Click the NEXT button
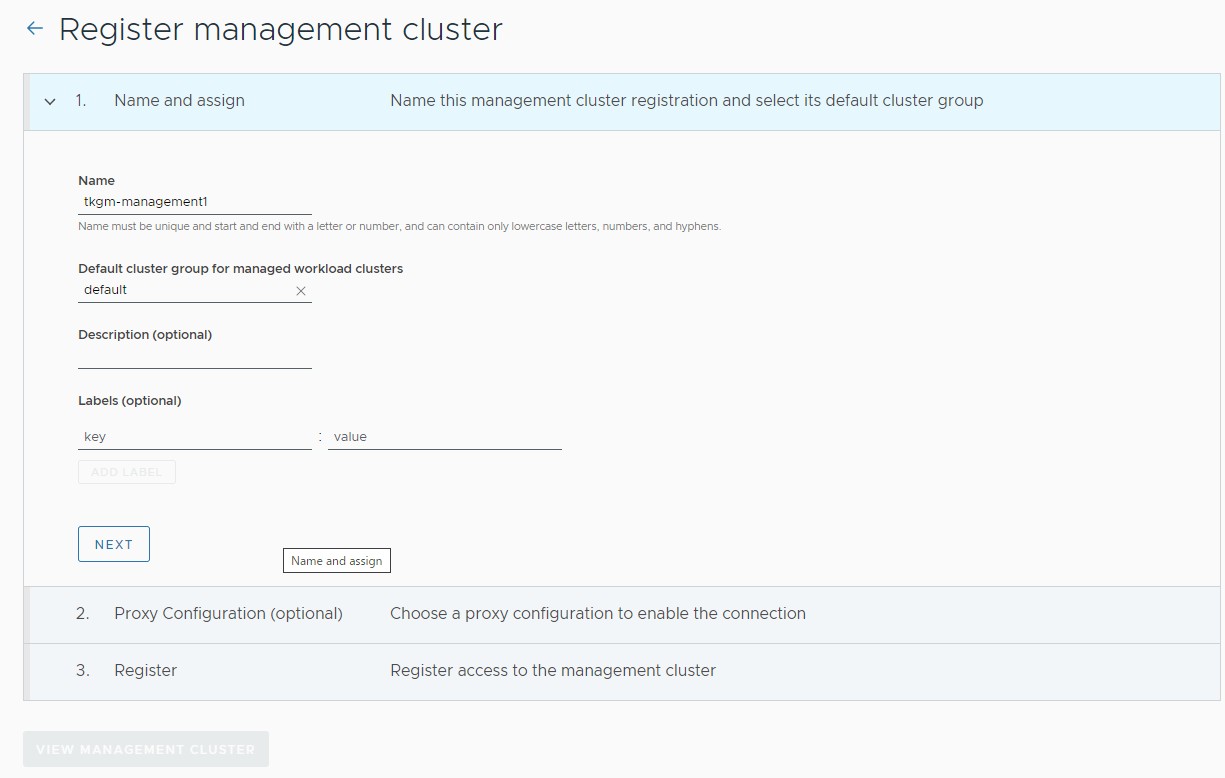 point(114,544)
